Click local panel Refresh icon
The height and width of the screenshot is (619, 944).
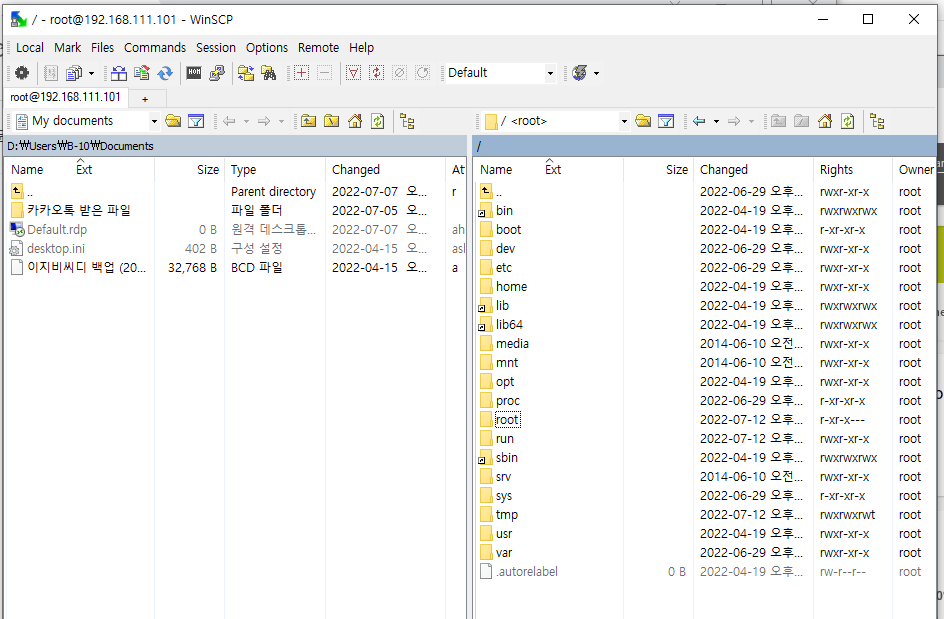click(377, 121)
